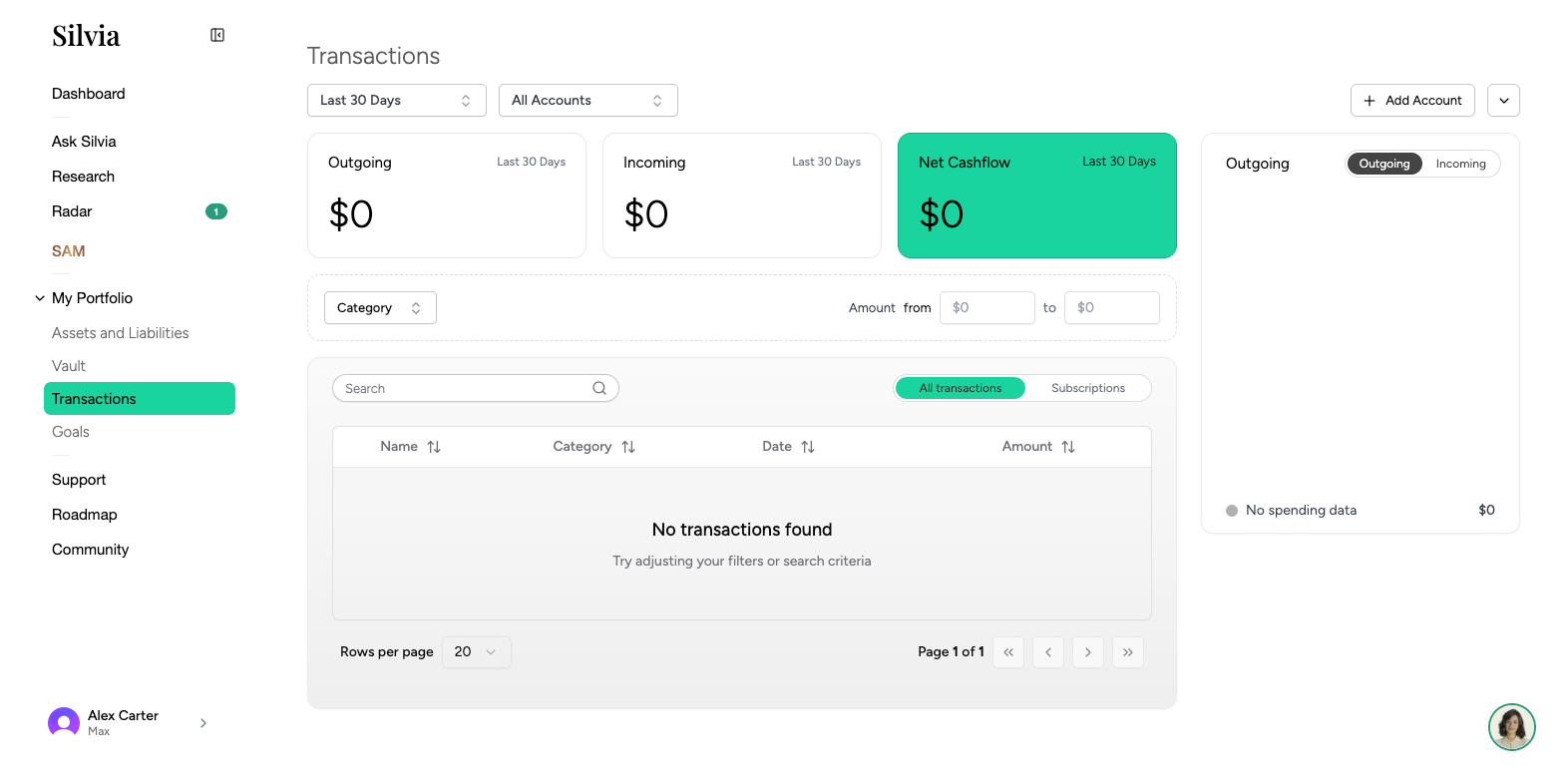The image size is (1568, 775).
Task: Expand the options next to Add Account
Action: point(1504,101)
